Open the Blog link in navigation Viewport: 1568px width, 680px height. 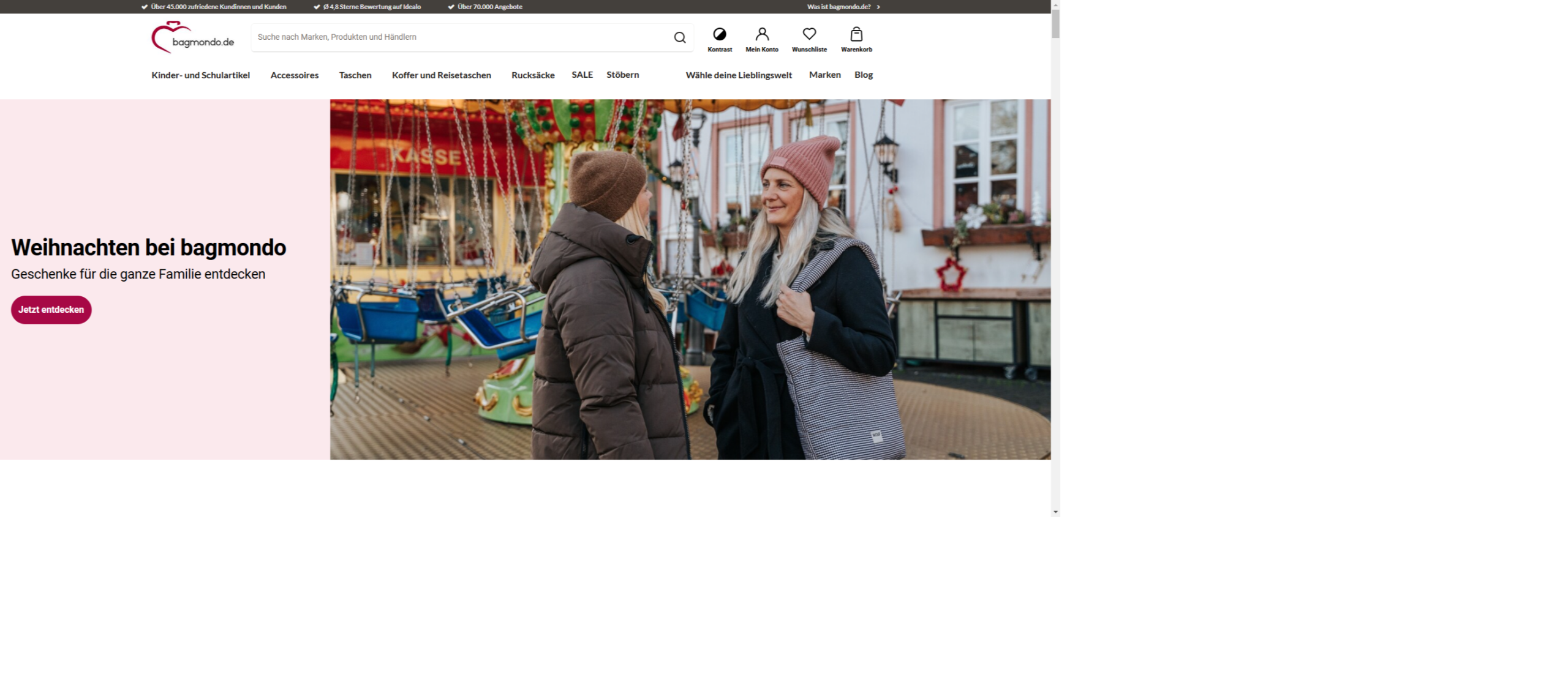(863, 75)
